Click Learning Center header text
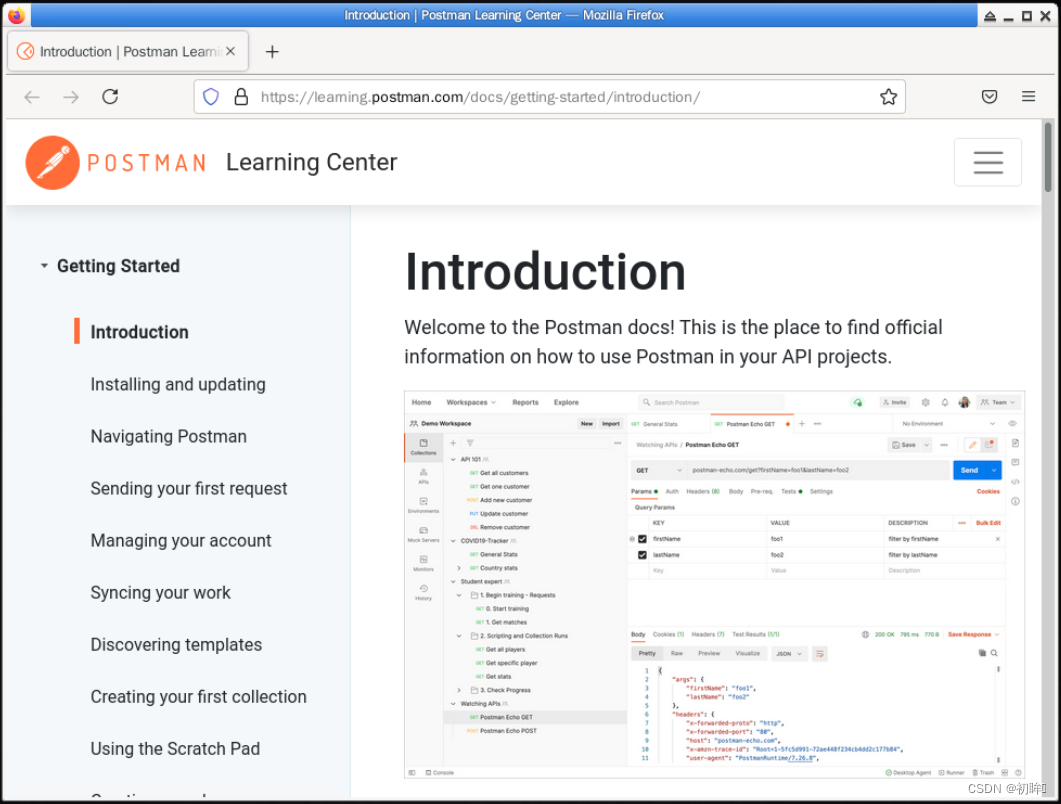The image size is (1061, 804). pyautogui.click(x=311, y=162)
